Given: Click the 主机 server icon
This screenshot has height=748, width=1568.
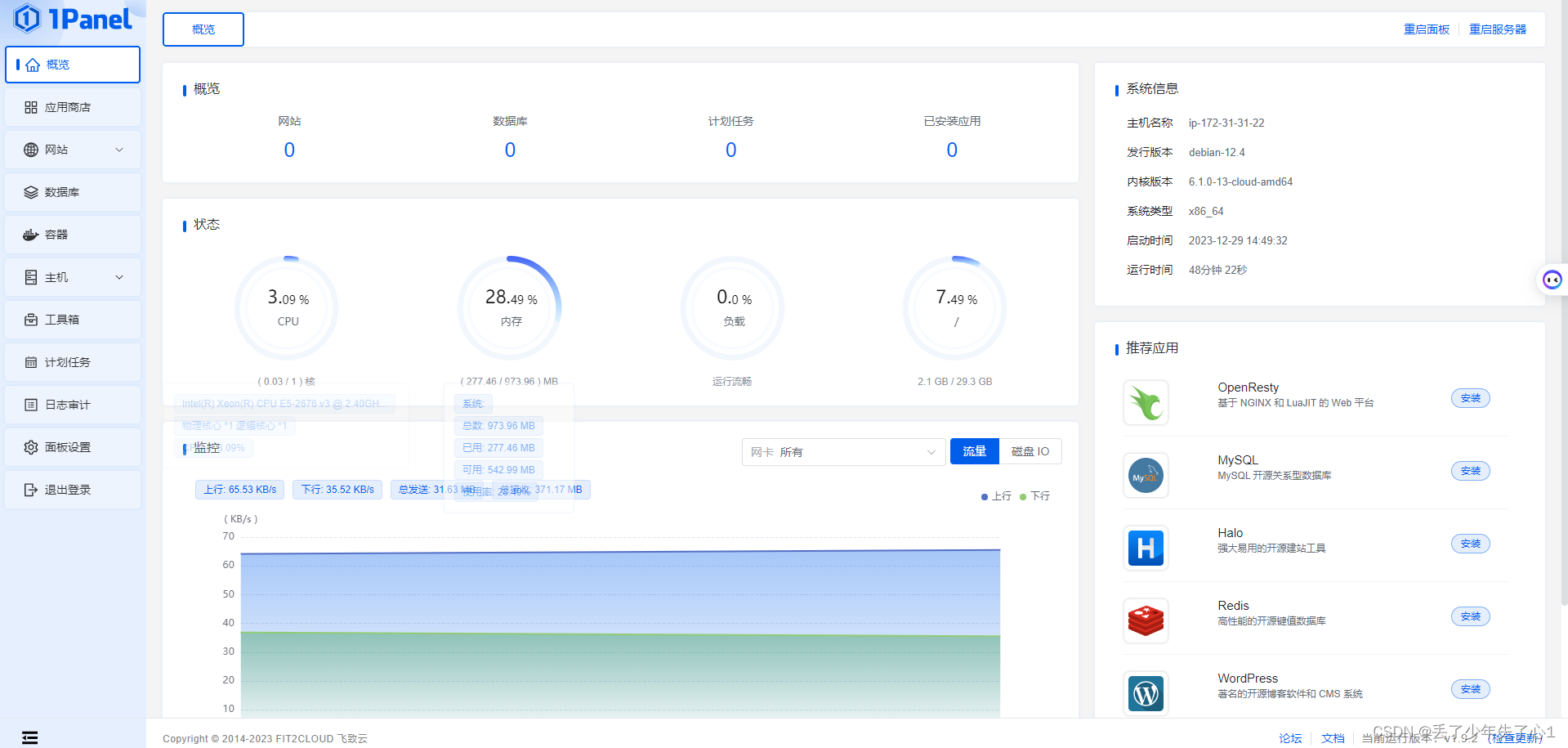Looking at the screenshot, I should 31,278.
